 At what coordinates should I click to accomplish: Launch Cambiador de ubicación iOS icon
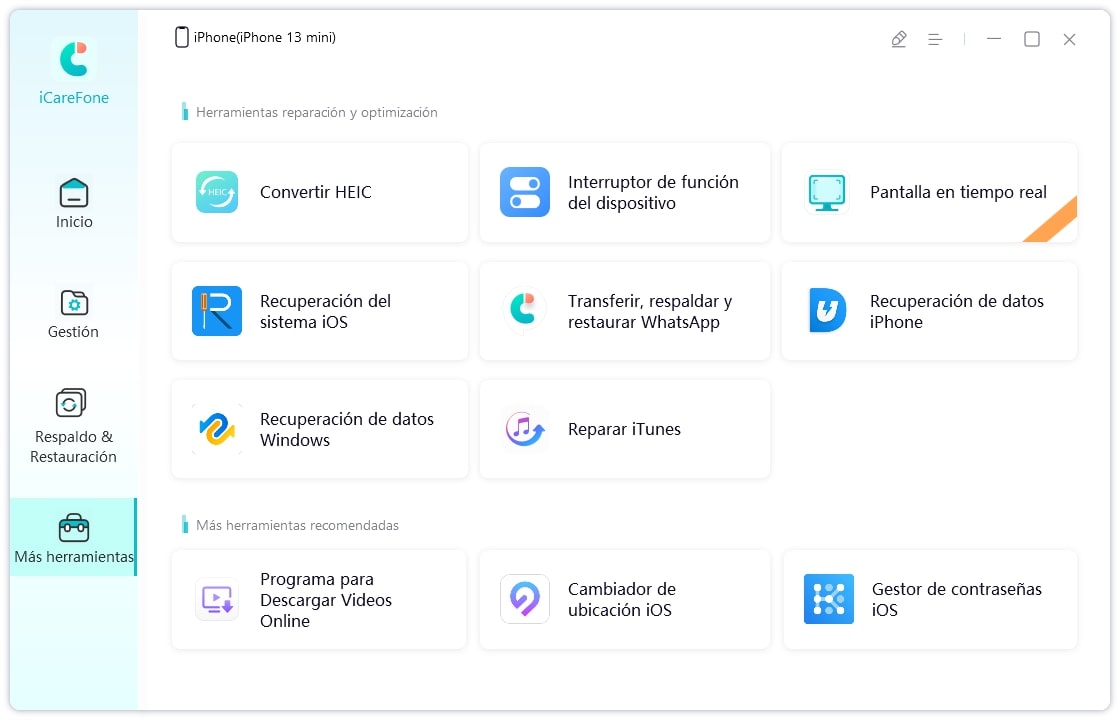click(x=525, y=600)
